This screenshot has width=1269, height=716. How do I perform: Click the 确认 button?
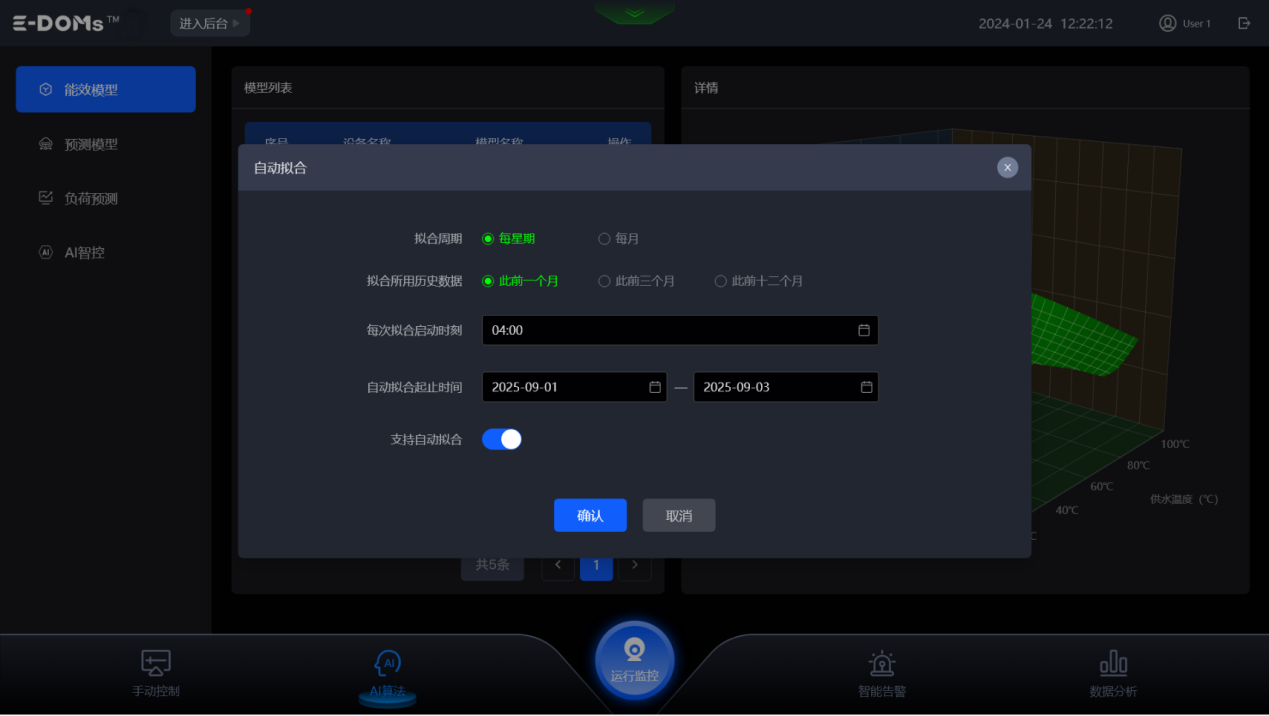click(x=590, y=516)
